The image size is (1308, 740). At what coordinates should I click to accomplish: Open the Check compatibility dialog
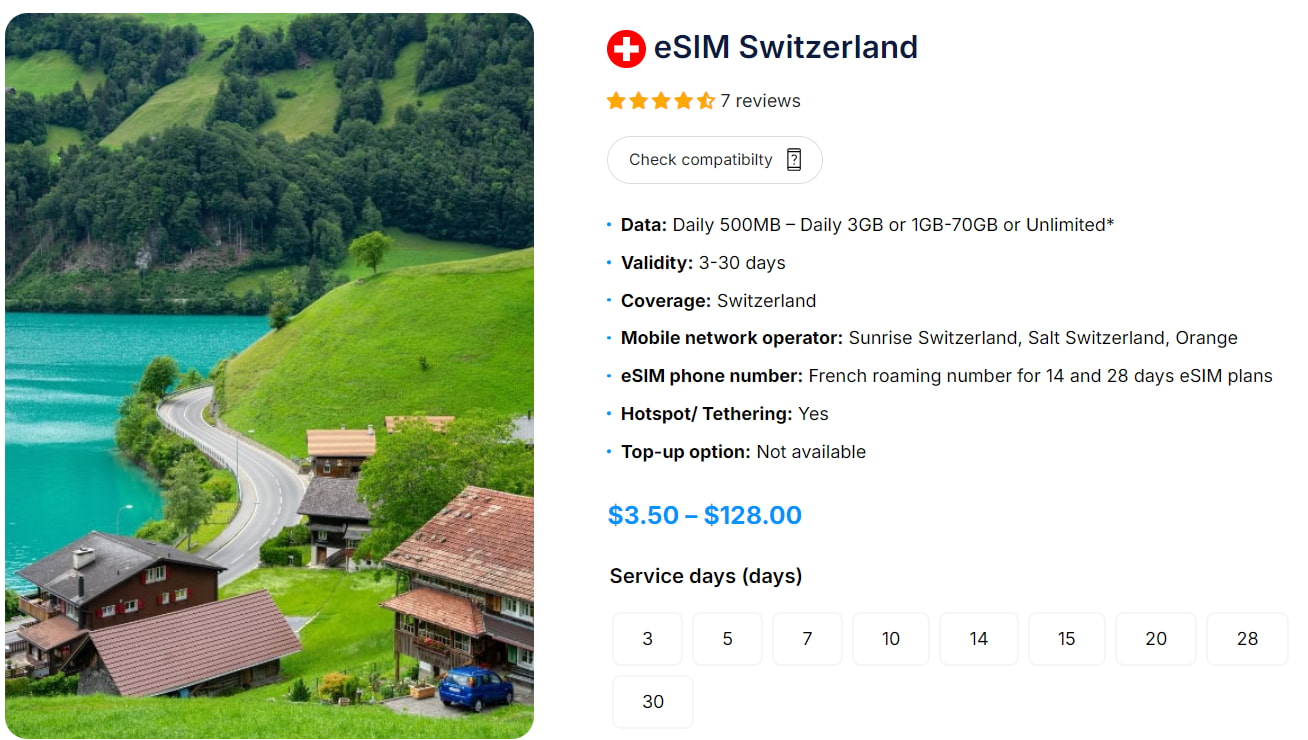point(714,159)
